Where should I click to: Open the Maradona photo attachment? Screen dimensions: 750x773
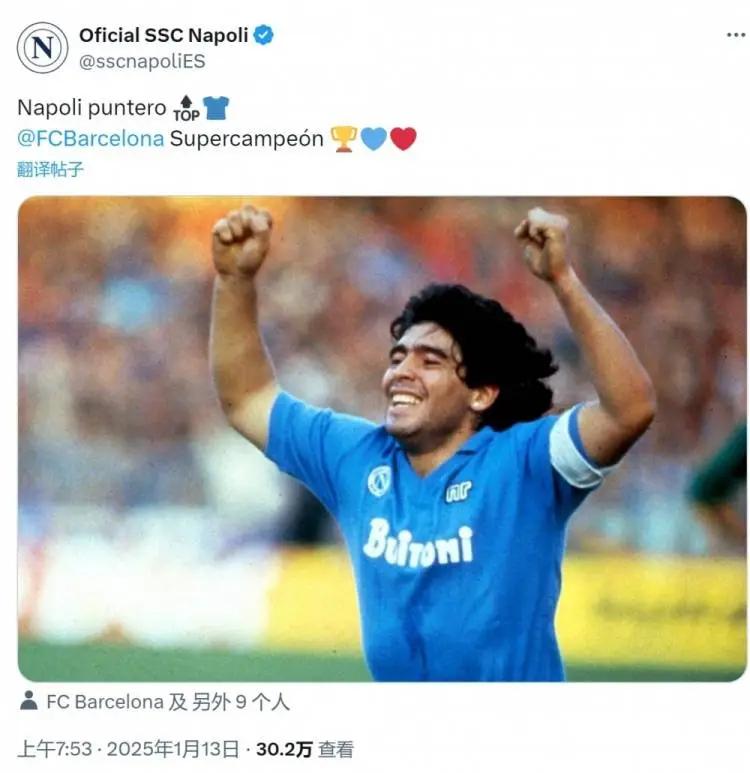coord(382,439)
